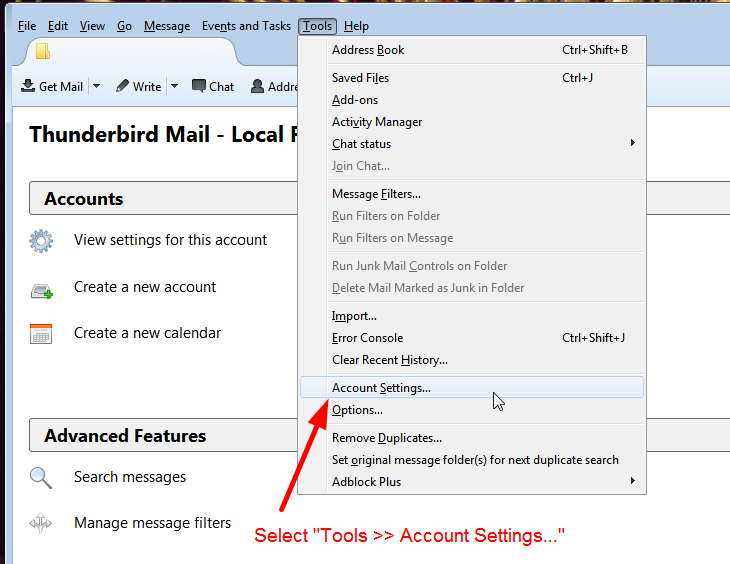Choose Message Filters... menu entry
This screenshot has width=730, height=564.
pos(472,194)
